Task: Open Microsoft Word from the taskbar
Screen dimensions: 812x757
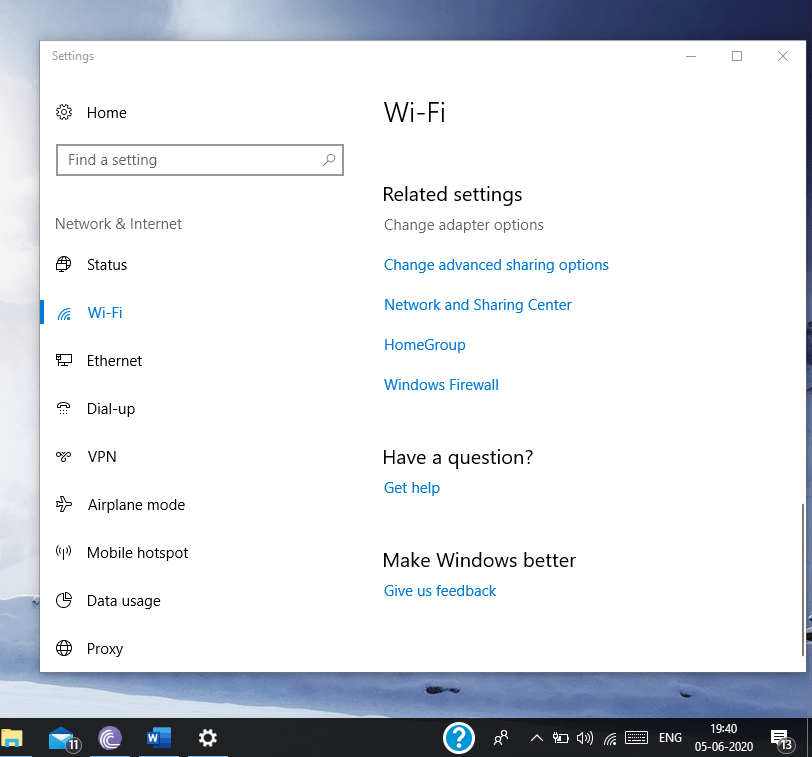Action: (x=158, y=738)
